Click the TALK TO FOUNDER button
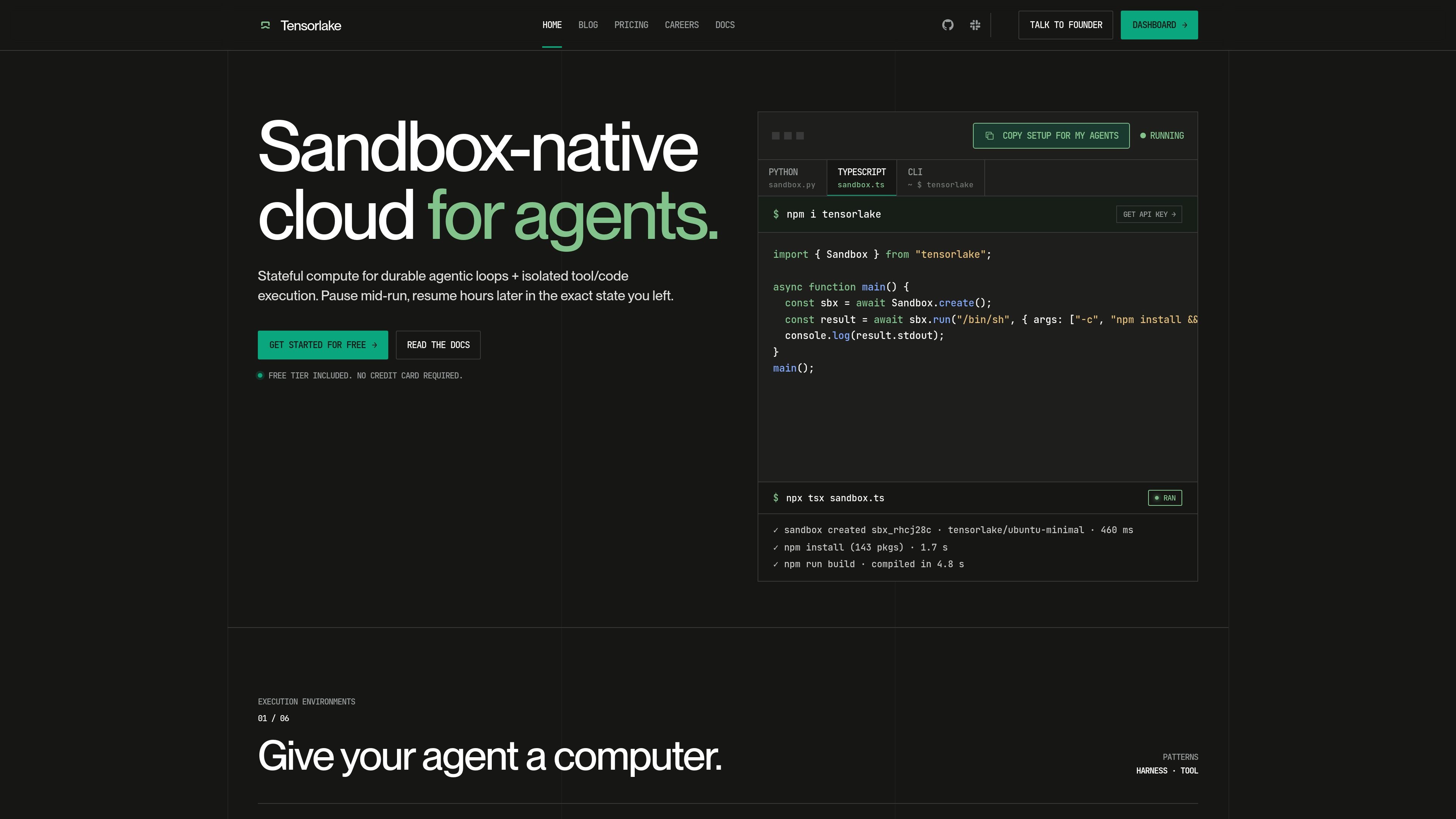 click(x=1065, y=25)
